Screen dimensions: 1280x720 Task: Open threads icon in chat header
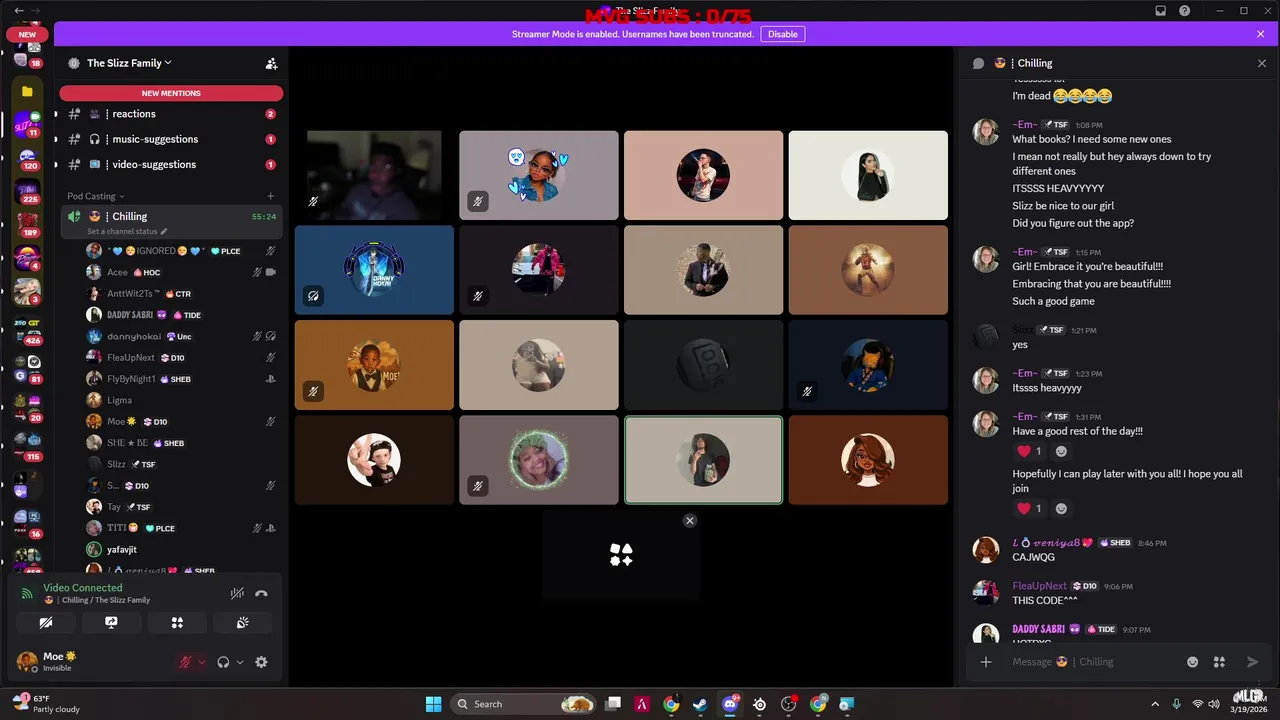[978, 63]
